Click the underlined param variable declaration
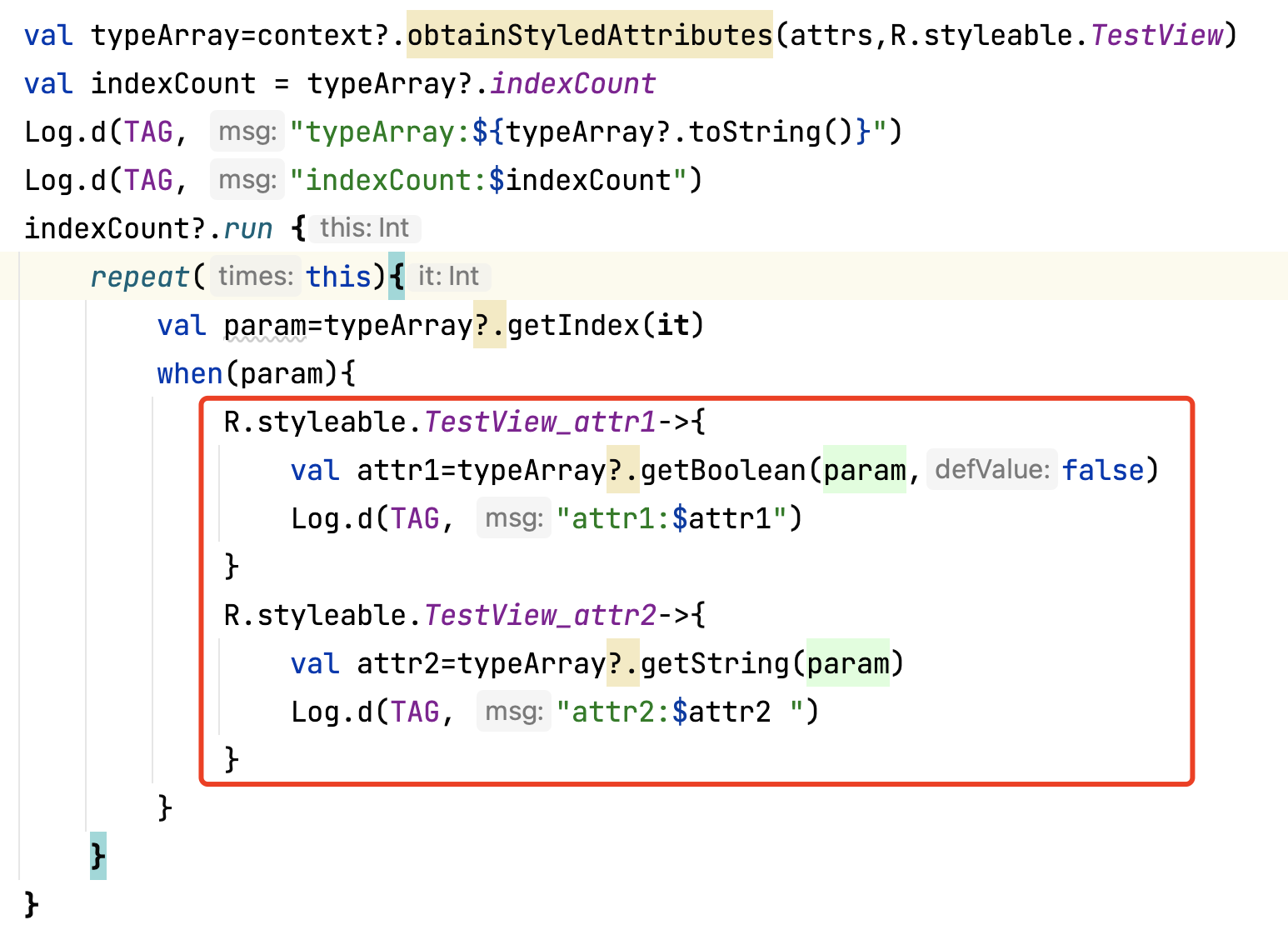 click(x=265, y=325)
